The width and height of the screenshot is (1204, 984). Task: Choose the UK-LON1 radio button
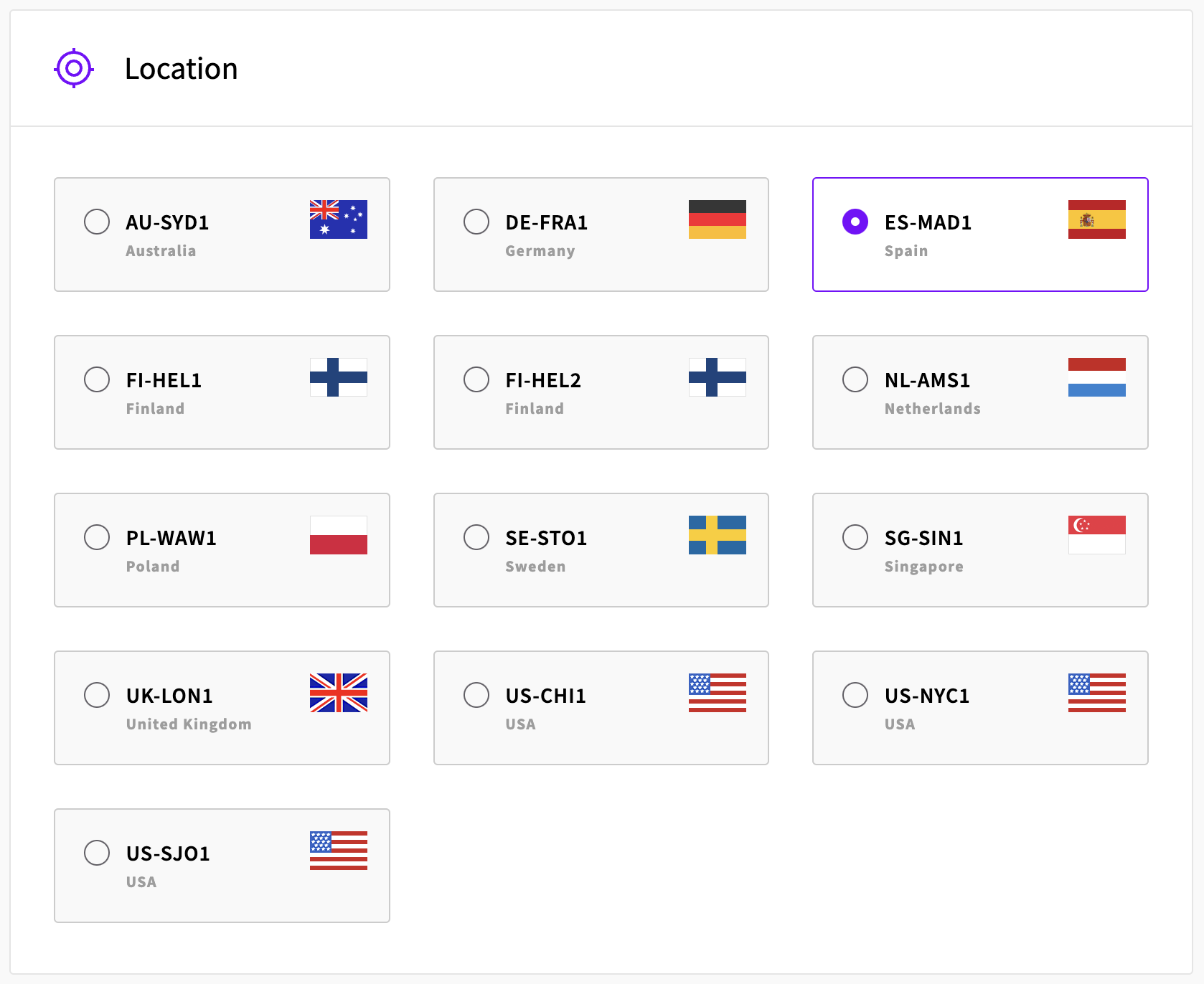tap(97, 695)
